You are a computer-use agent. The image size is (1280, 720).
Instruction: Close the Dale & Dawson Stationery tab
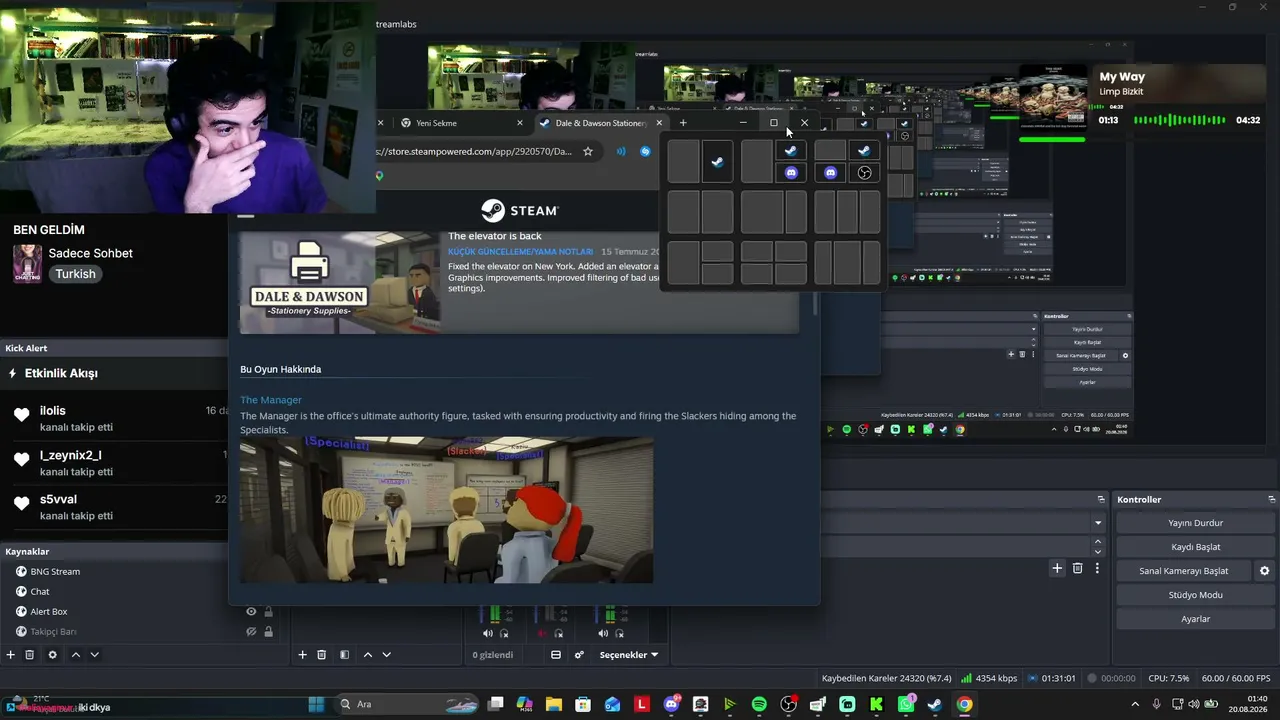[659, 123]
